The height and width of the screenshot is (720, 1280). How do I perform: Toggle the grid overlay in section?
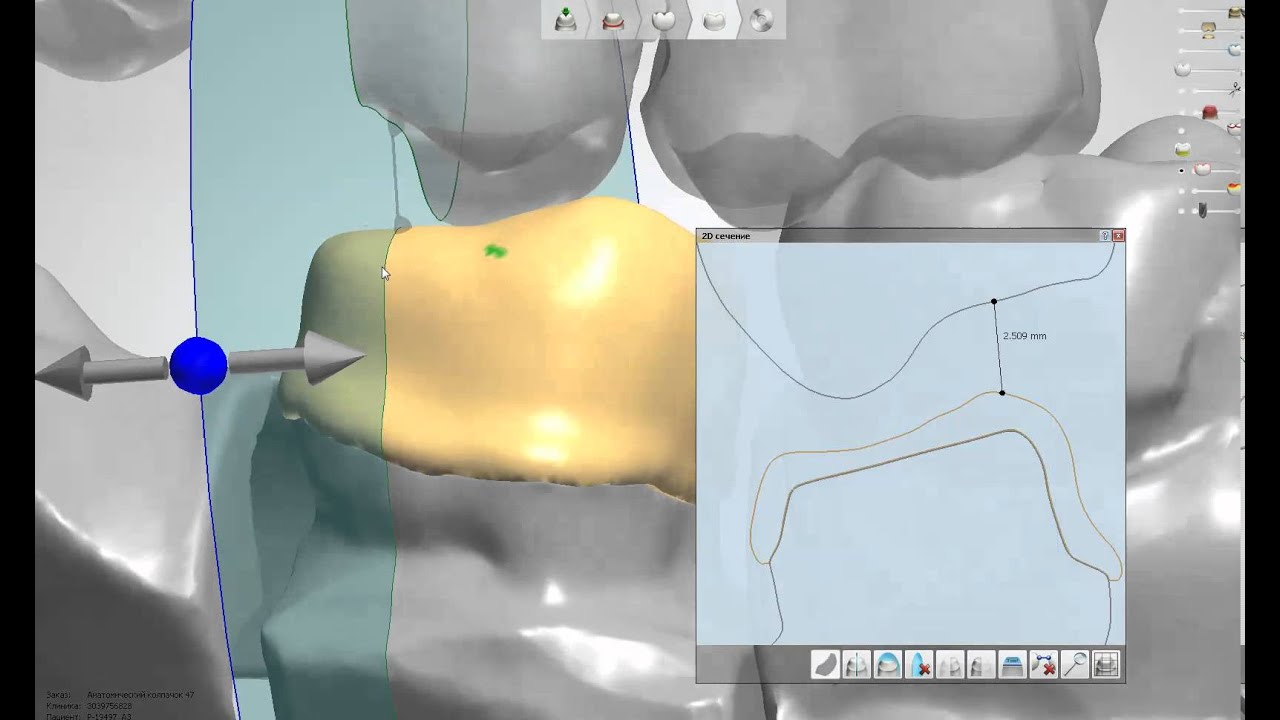pyautogui.click(x=1105, y=664)
